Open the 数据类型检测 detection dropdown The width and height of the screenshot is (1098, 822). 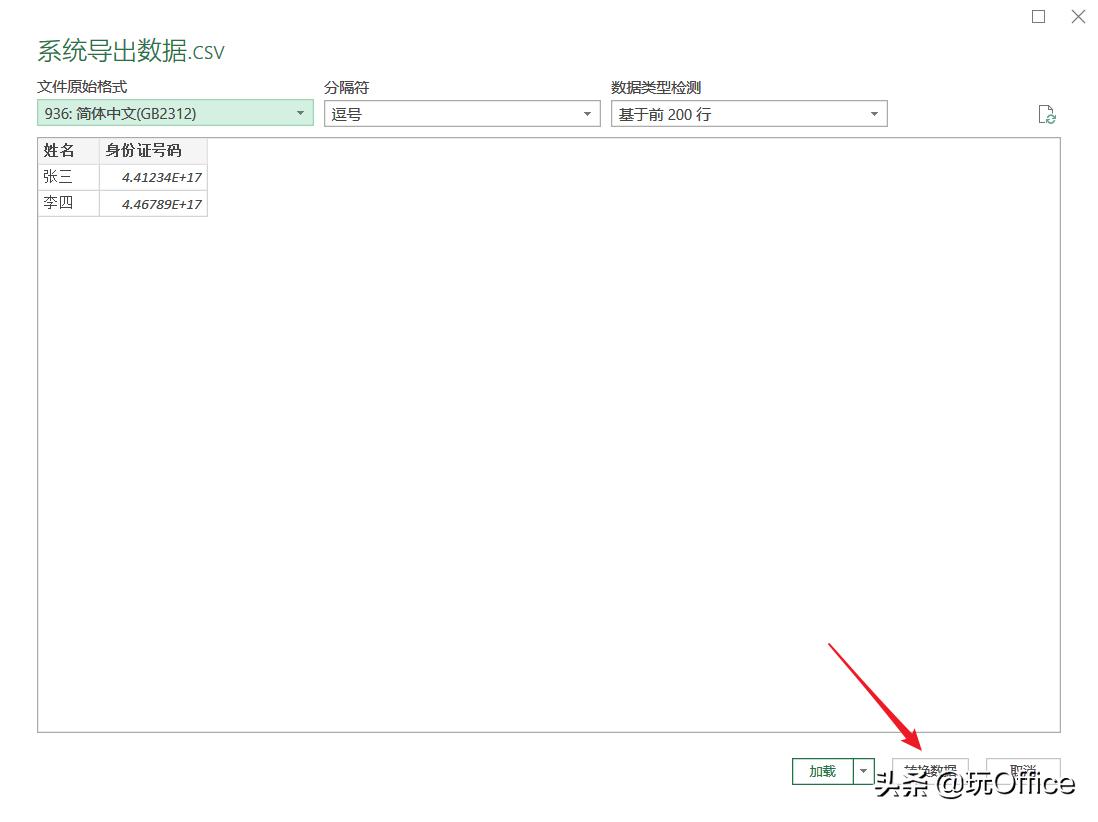click(874, 113)
